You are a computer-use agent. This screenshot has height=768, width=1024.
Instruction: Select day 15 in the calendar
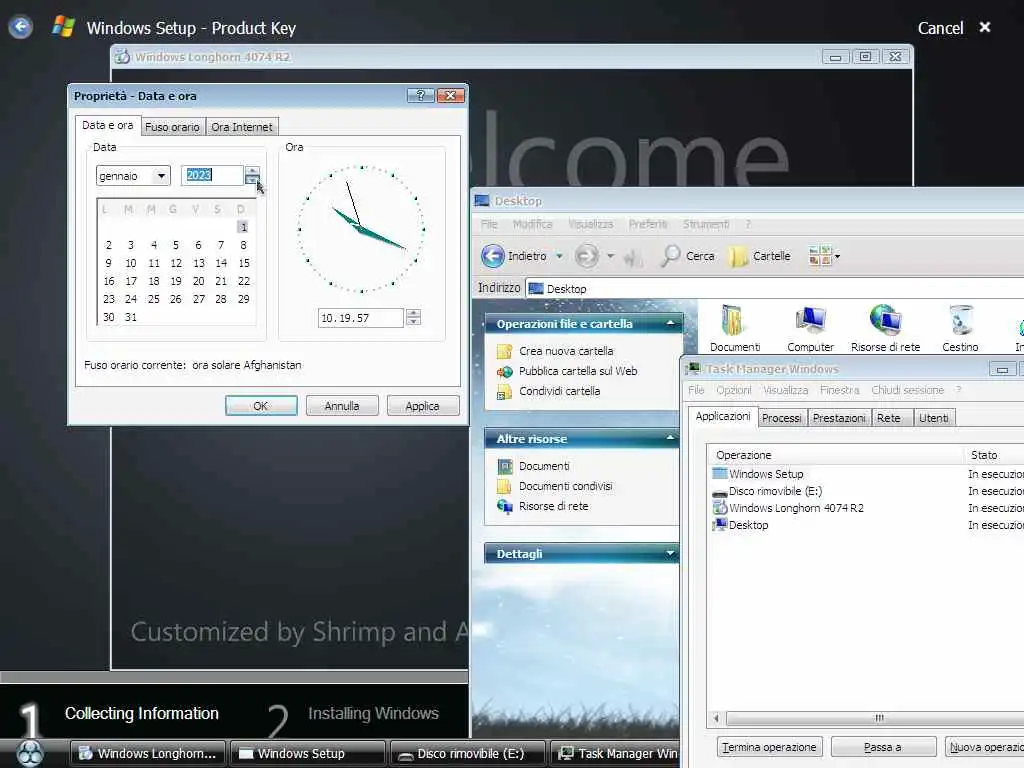point(244,263)
